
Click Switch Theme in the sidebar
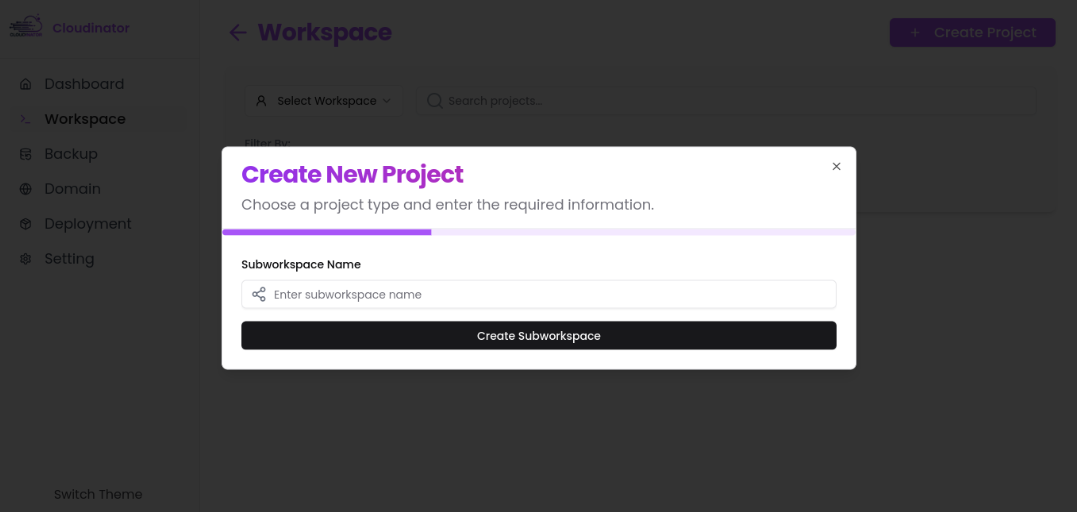(x=98, y=494)
